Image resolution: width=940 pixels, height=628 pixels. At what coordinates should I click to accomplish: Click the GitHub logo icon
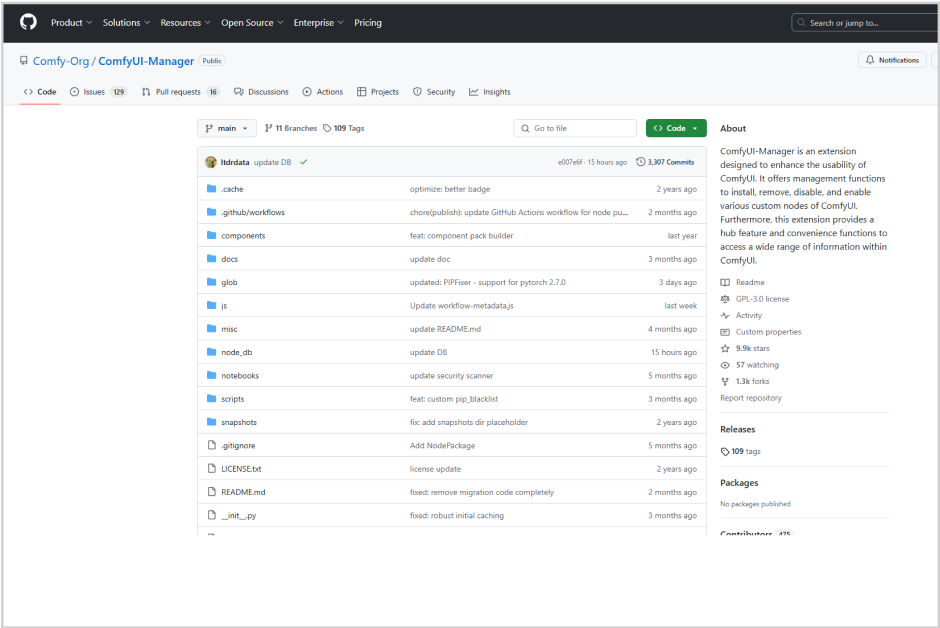point(28,22)
